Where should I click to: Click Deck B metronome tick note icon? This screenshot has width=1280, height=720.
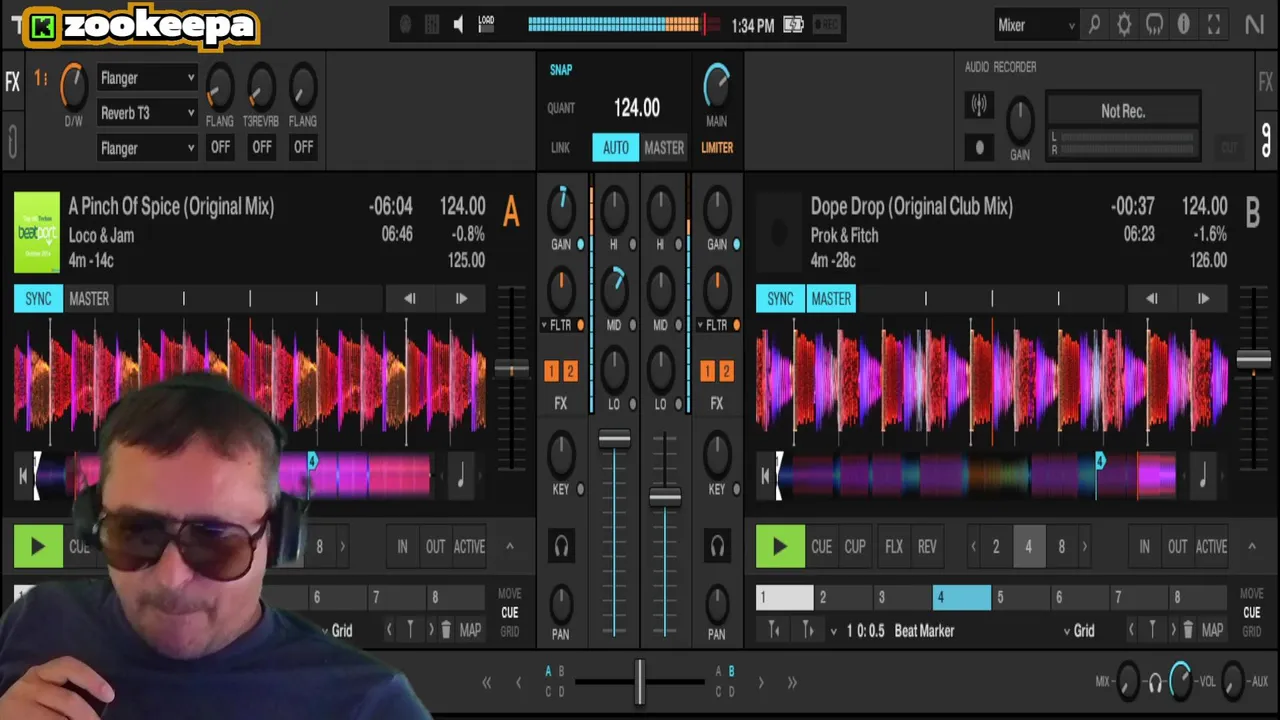coord(1203,476)
